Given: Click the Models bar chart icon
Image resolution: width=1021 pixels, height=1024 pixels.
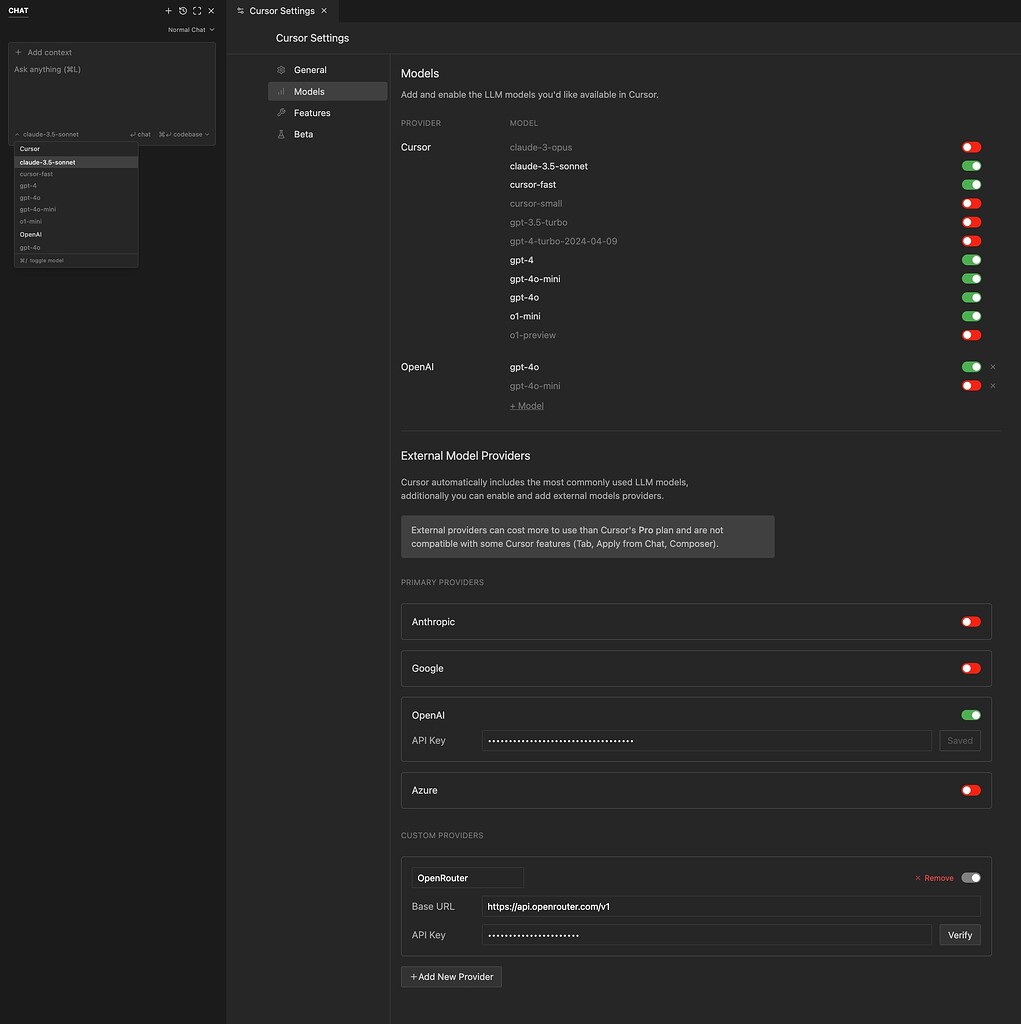Looking at the screenshot, I should 280,91.
